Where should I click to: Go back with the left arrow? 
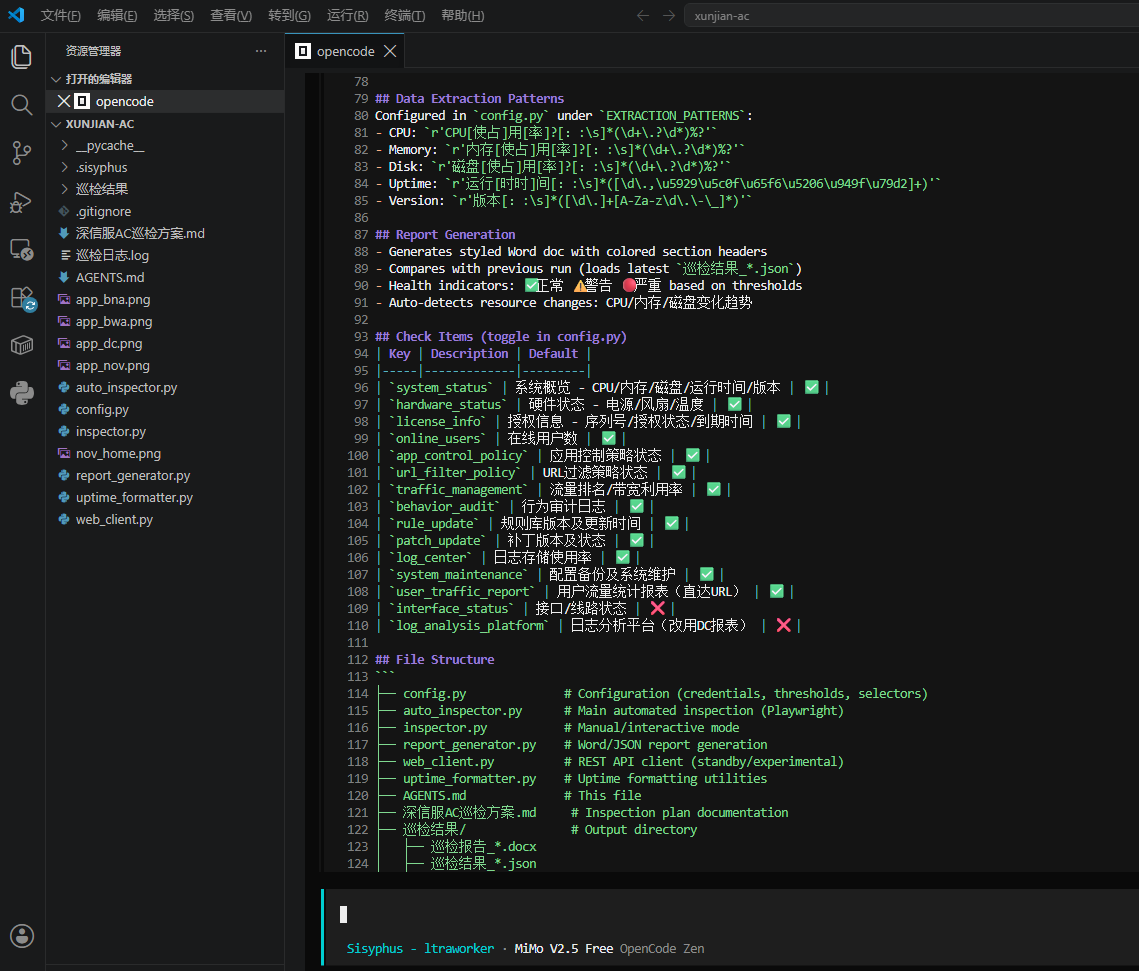pyautogui.click(x=642, y=15)
